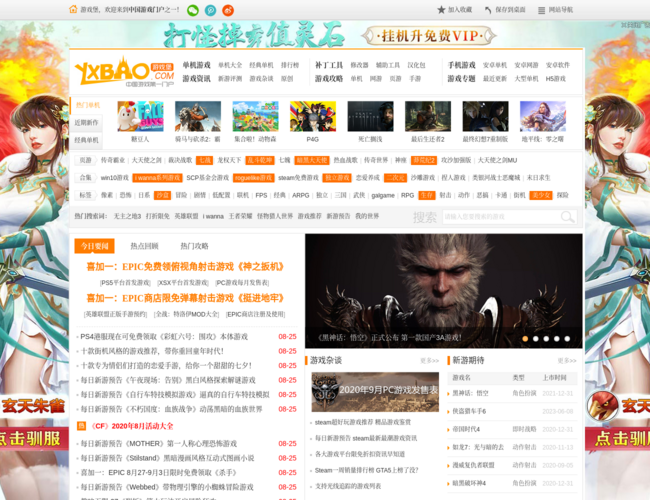The width and height of the screenshot is (650, 500).
Task: Select first orange carousel dot
Action: pyautogui.click(x=525, y=339)
